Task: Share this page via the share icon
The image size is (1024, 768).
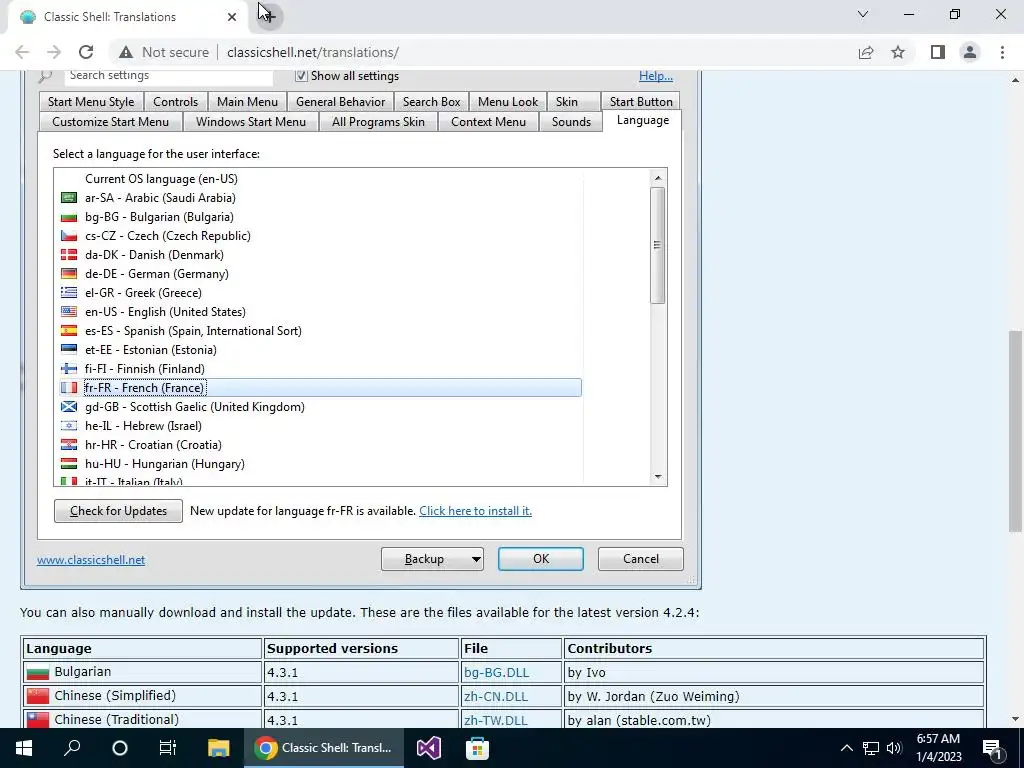Action: click(866, 52)
